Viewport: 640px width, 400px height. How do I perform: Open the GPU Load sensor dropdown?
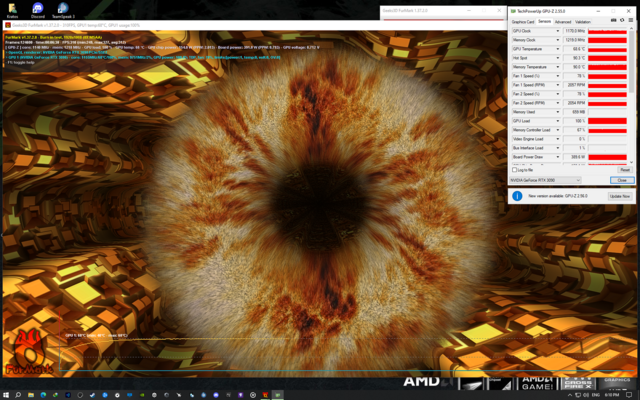[558, 121]
